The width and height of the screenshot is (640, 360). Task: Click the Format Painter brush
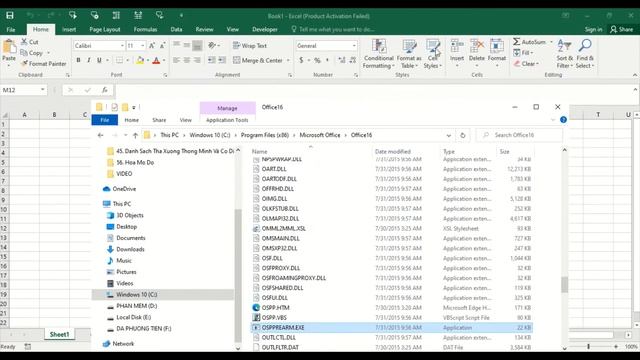coord(24,64)
